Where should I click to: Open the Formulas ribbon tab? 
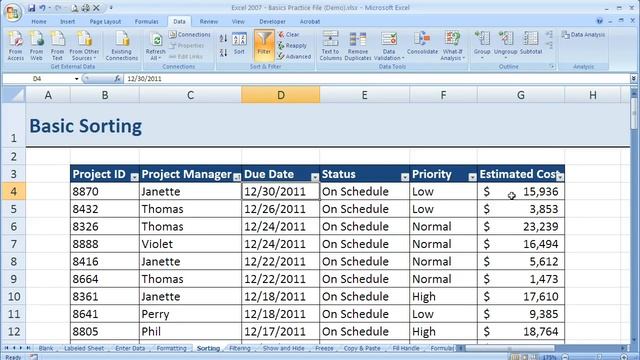pos(147,21)
